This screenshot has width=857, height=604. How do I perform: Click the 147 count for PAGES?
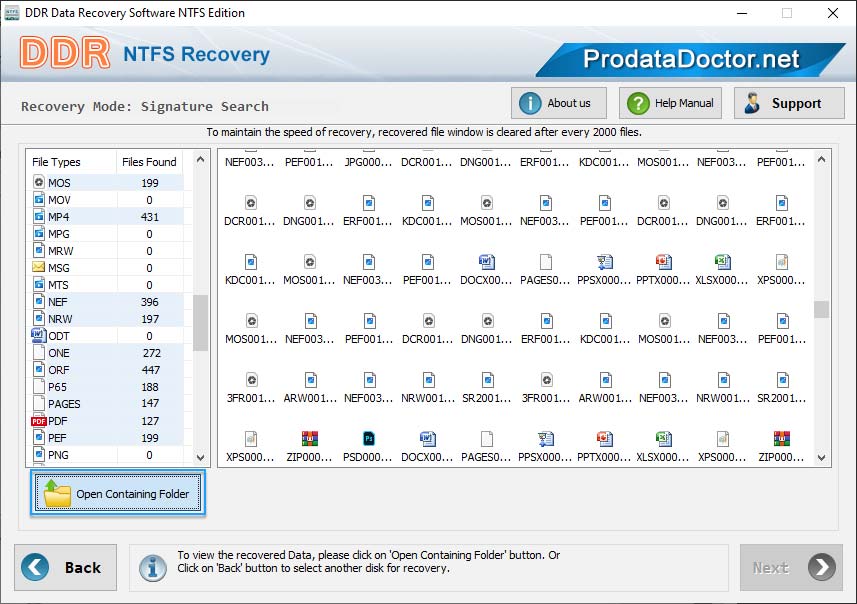[150, 404]
